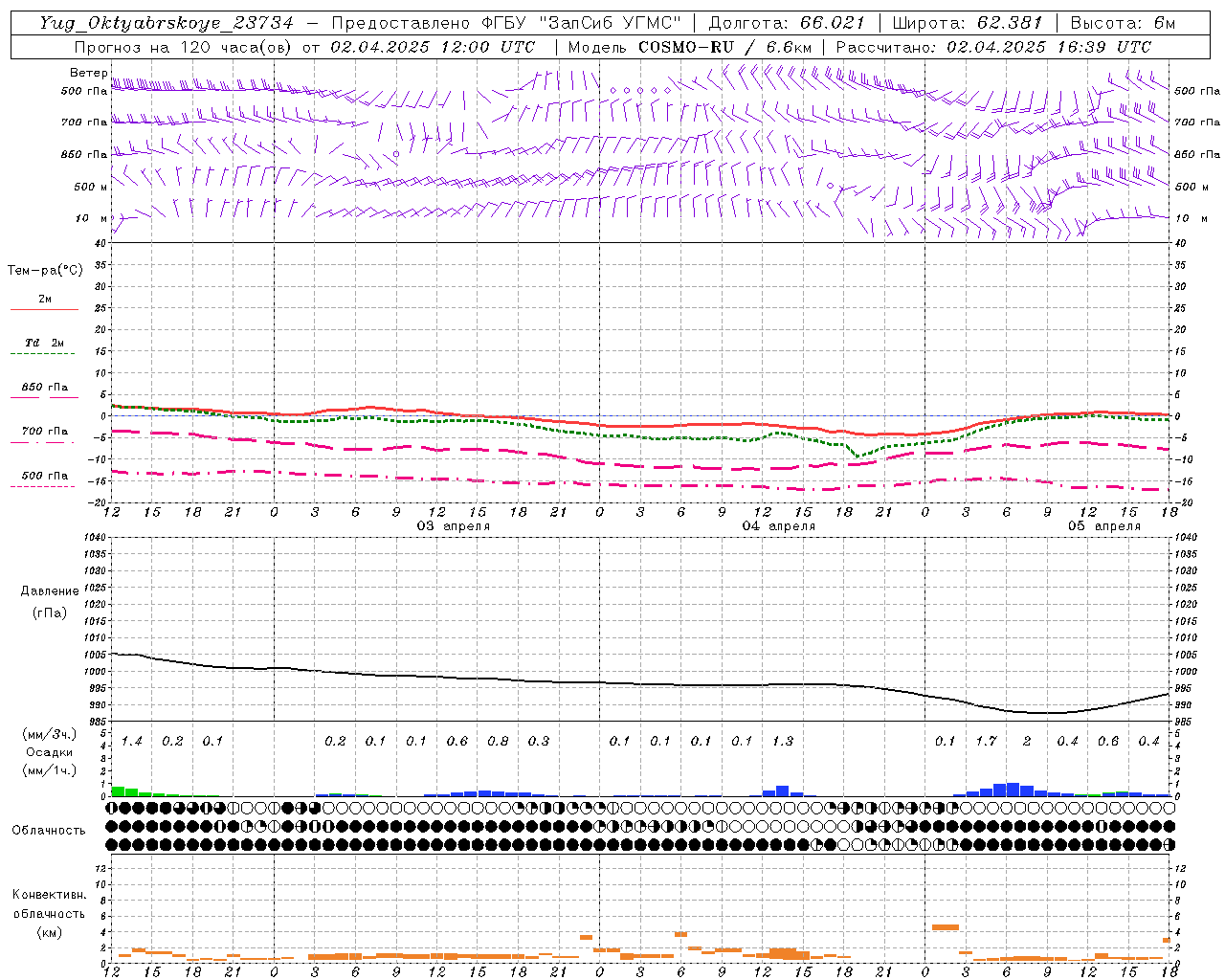Select the 700 гПа temperature legend entry
This screenshot has height=980, width=1225.
[x=45, y=432]
